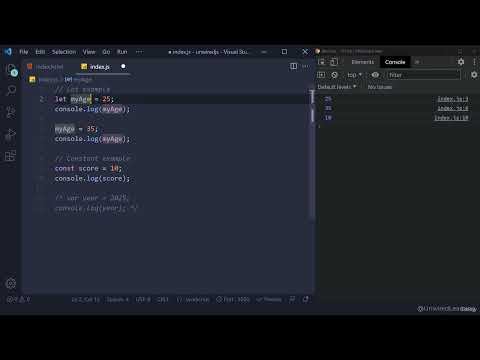Show more DevTools tabs via the chevron

pyautogui.click(x=417, y=62)
